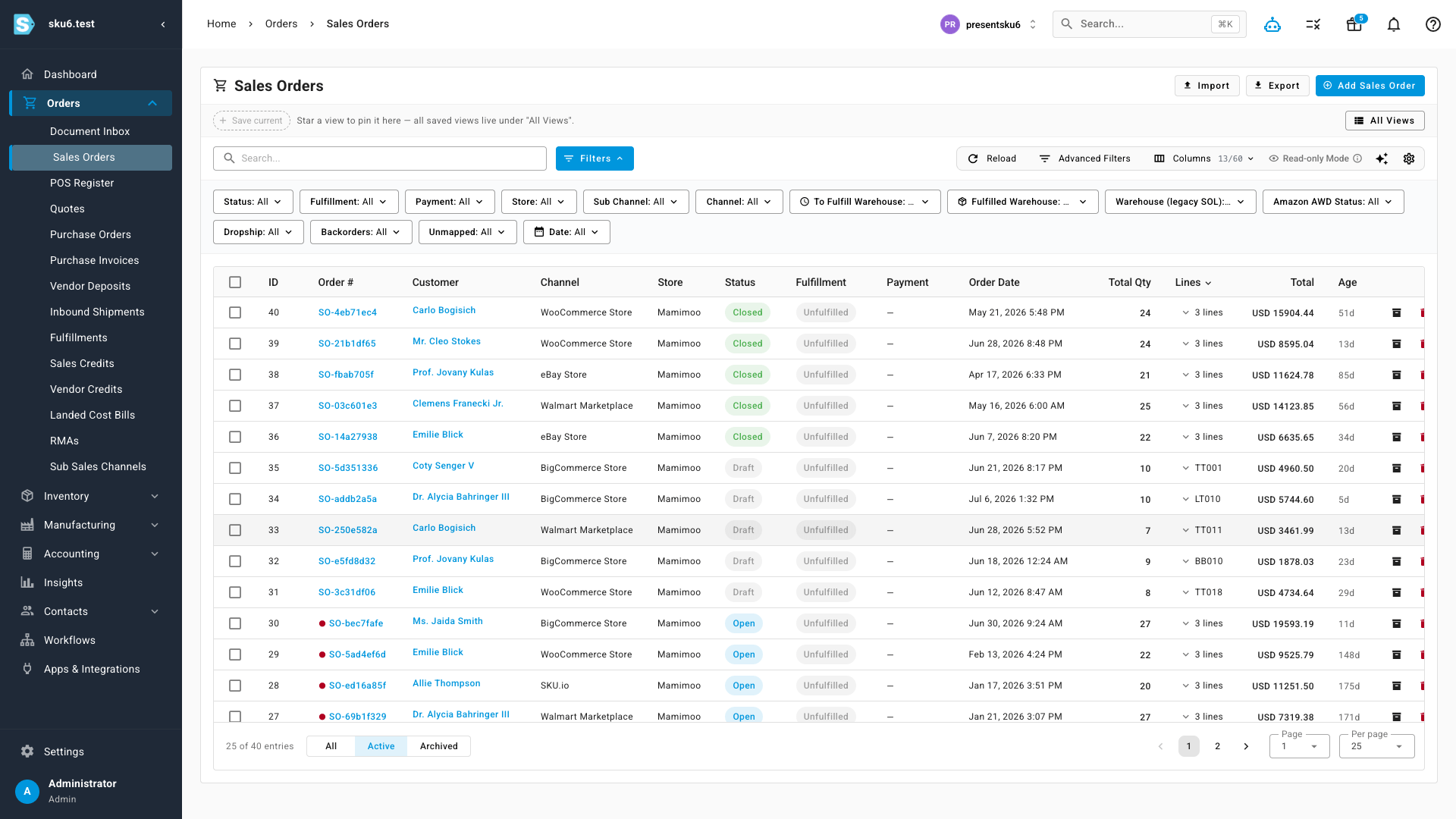The width and height of the screenshot is (1456, 819).
Task: Toggle the select-all rows checkbox
Action: (x=235, y=282)
